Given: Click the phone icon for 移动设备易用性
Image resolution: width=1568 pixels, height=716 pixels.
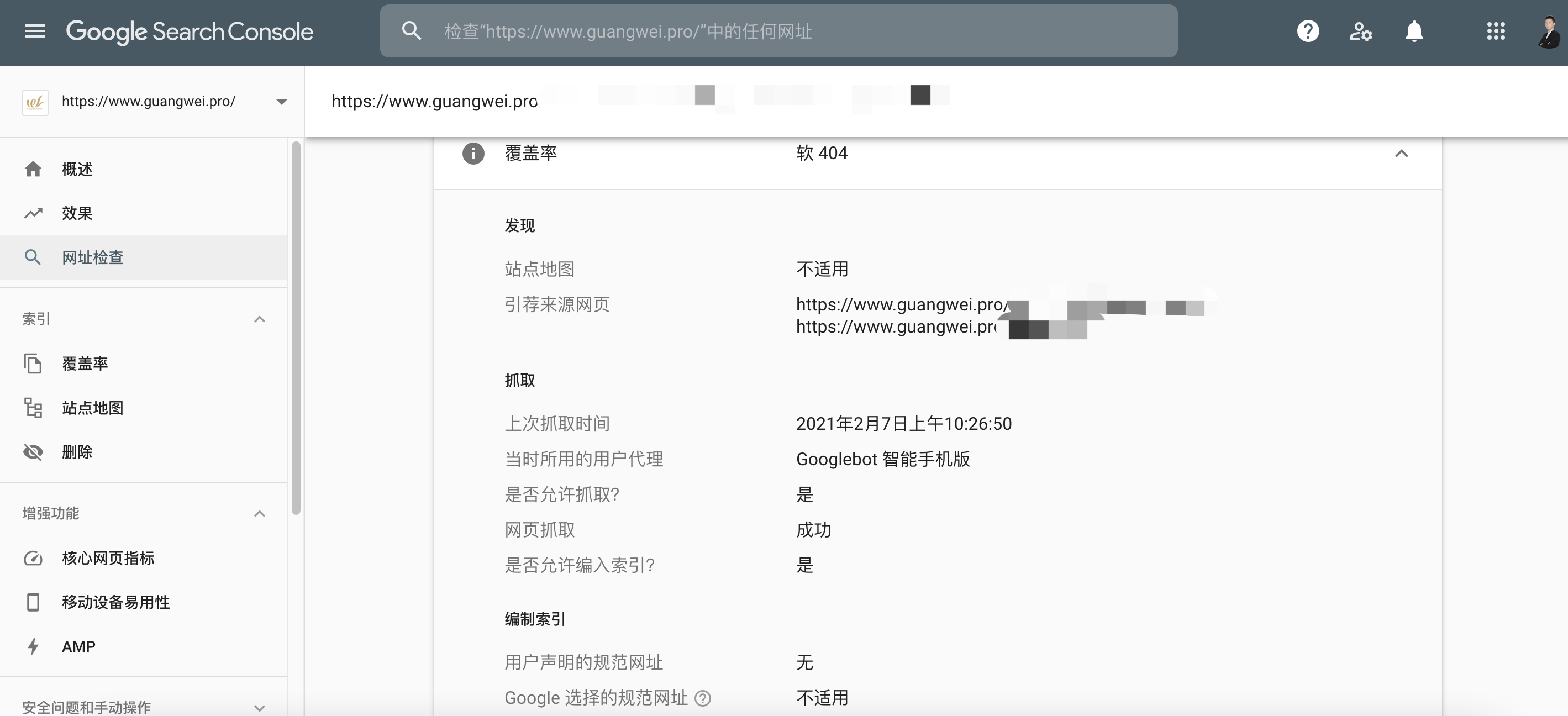Looking at the screenshot, I should (x=33, y=602).
